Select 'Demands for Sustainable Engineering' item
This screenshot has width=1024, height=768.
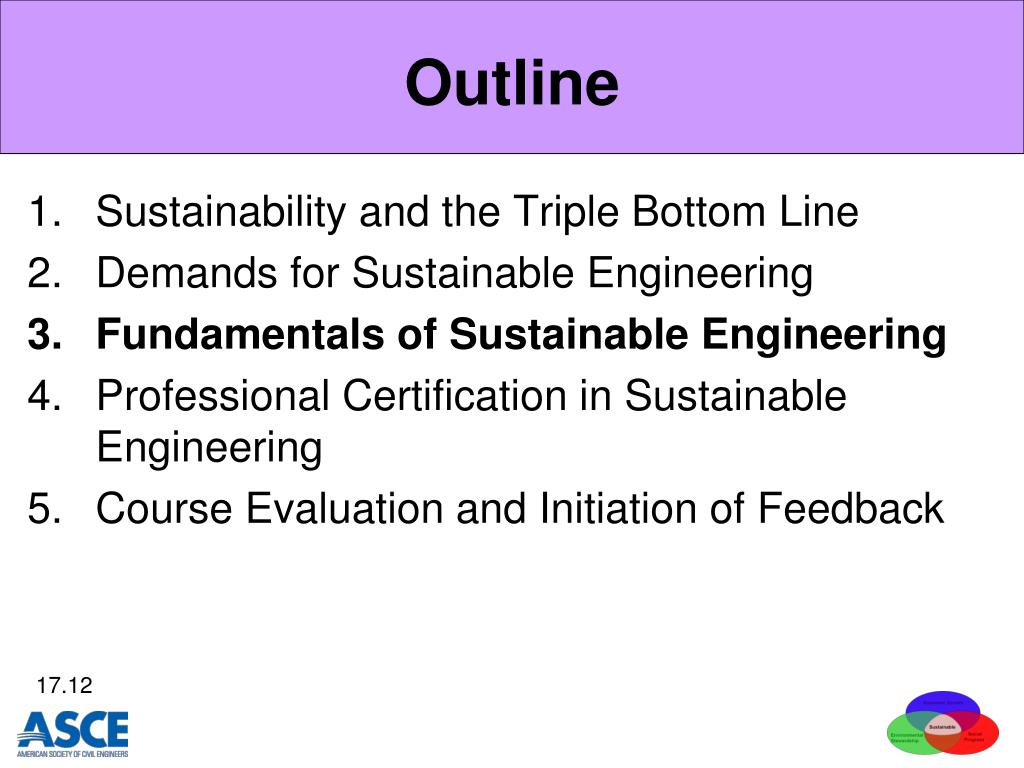click(x=455, y=272)
